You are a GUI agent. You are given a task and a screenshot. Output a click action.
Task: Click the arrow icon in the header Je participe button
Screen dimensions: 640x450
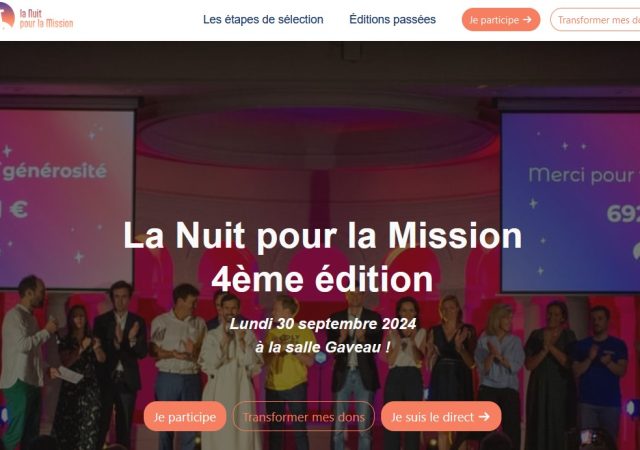[x=527, y=19]
